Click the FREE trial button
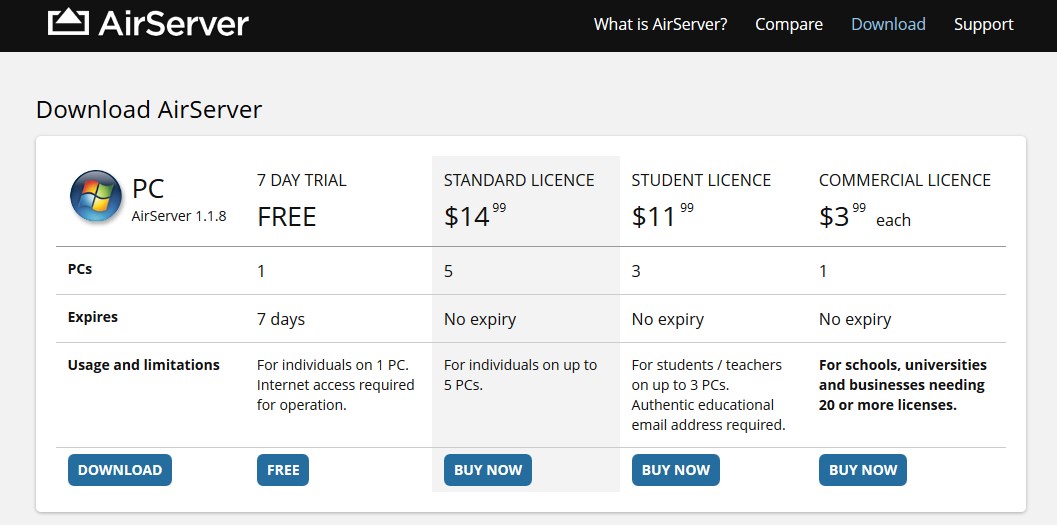The width and height of the screenshot is (1057, 525). 283,470
